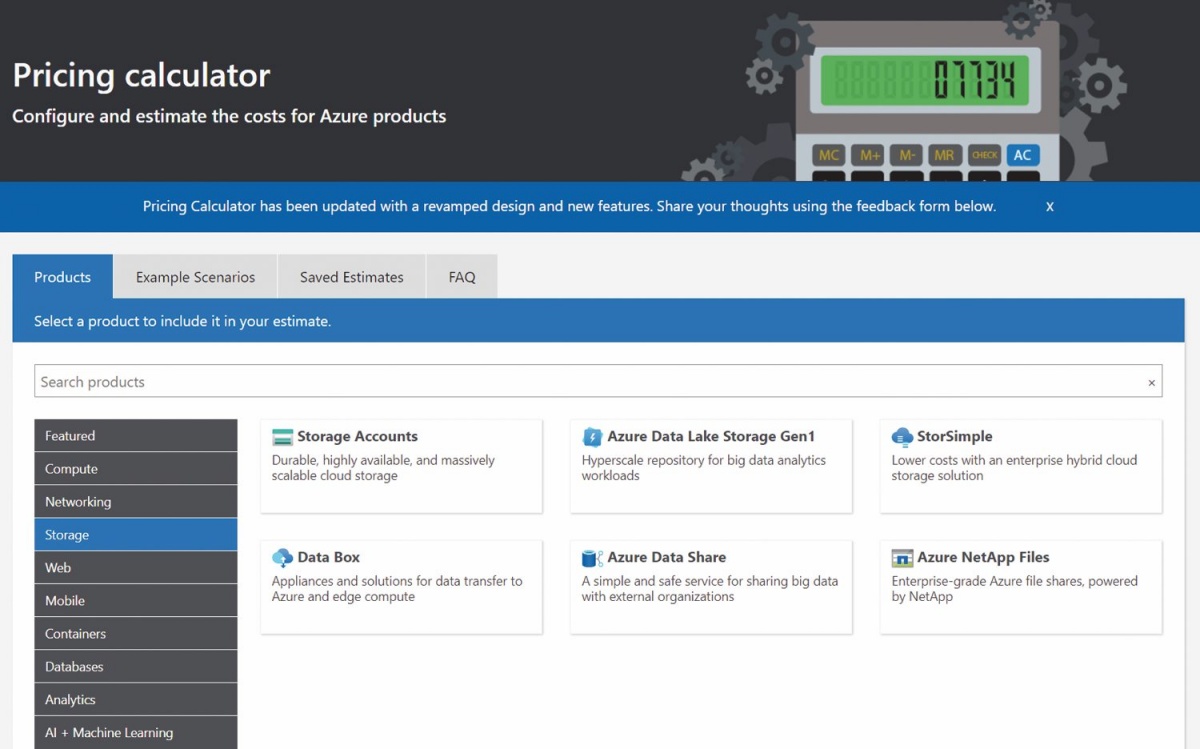Image resolution: width=1200 pixels, height=749 pixels.
Task: Open the Saved Estimates tab
Action: click(x=352, y=277)
